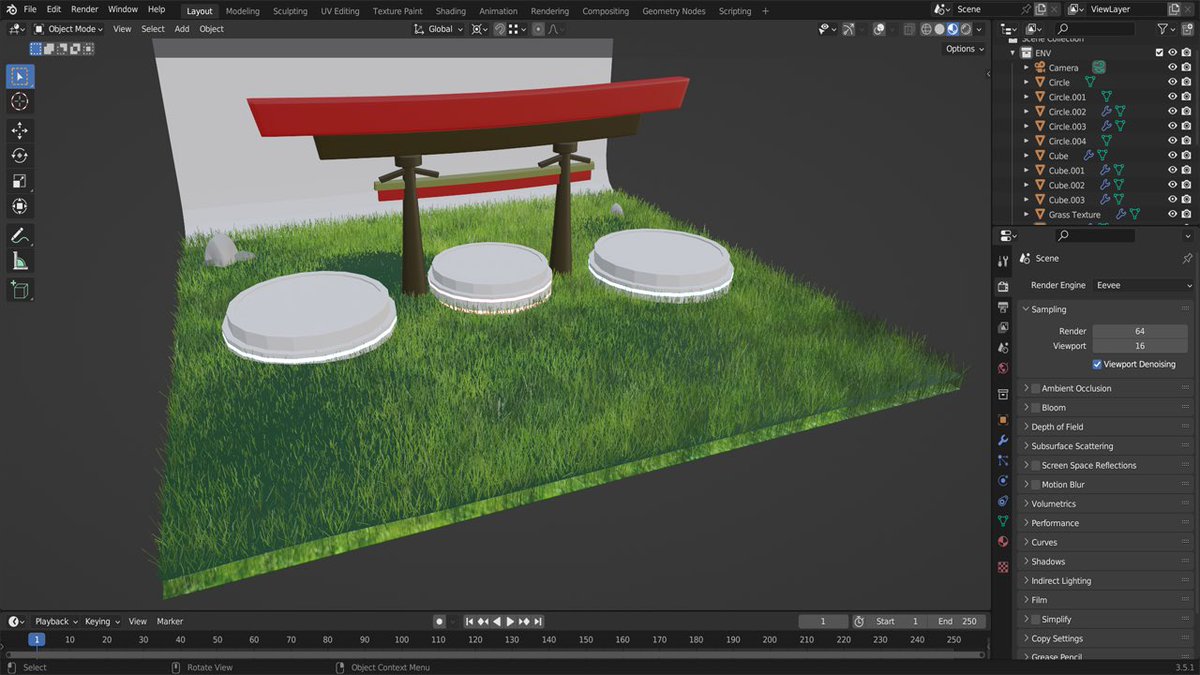Switch to the Shading workspace tab
1200x675 pixels.
451,11
